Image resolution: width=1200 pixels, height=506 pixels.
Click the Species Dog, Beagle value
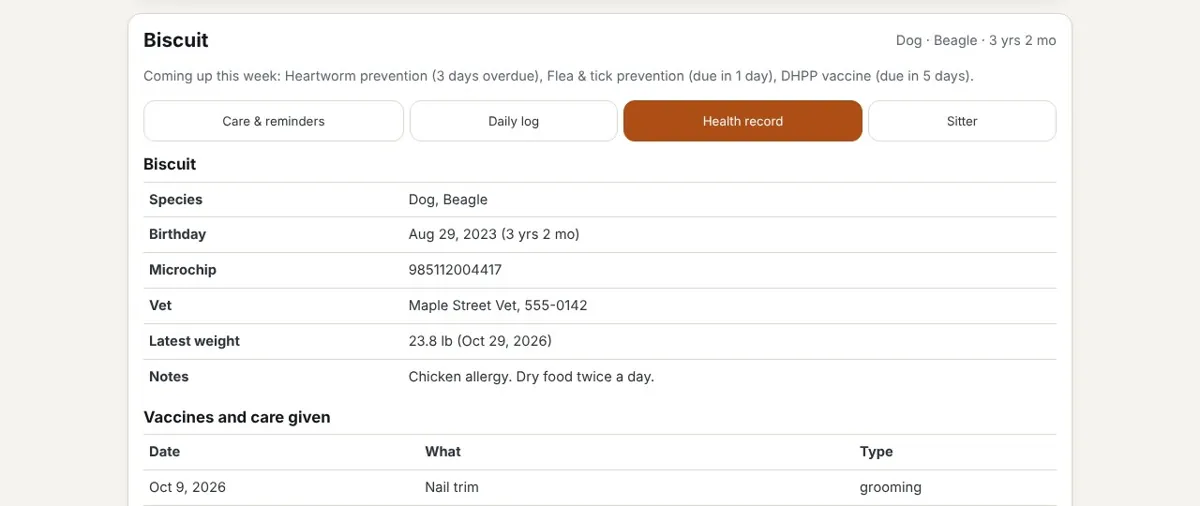tap(448, 199)
